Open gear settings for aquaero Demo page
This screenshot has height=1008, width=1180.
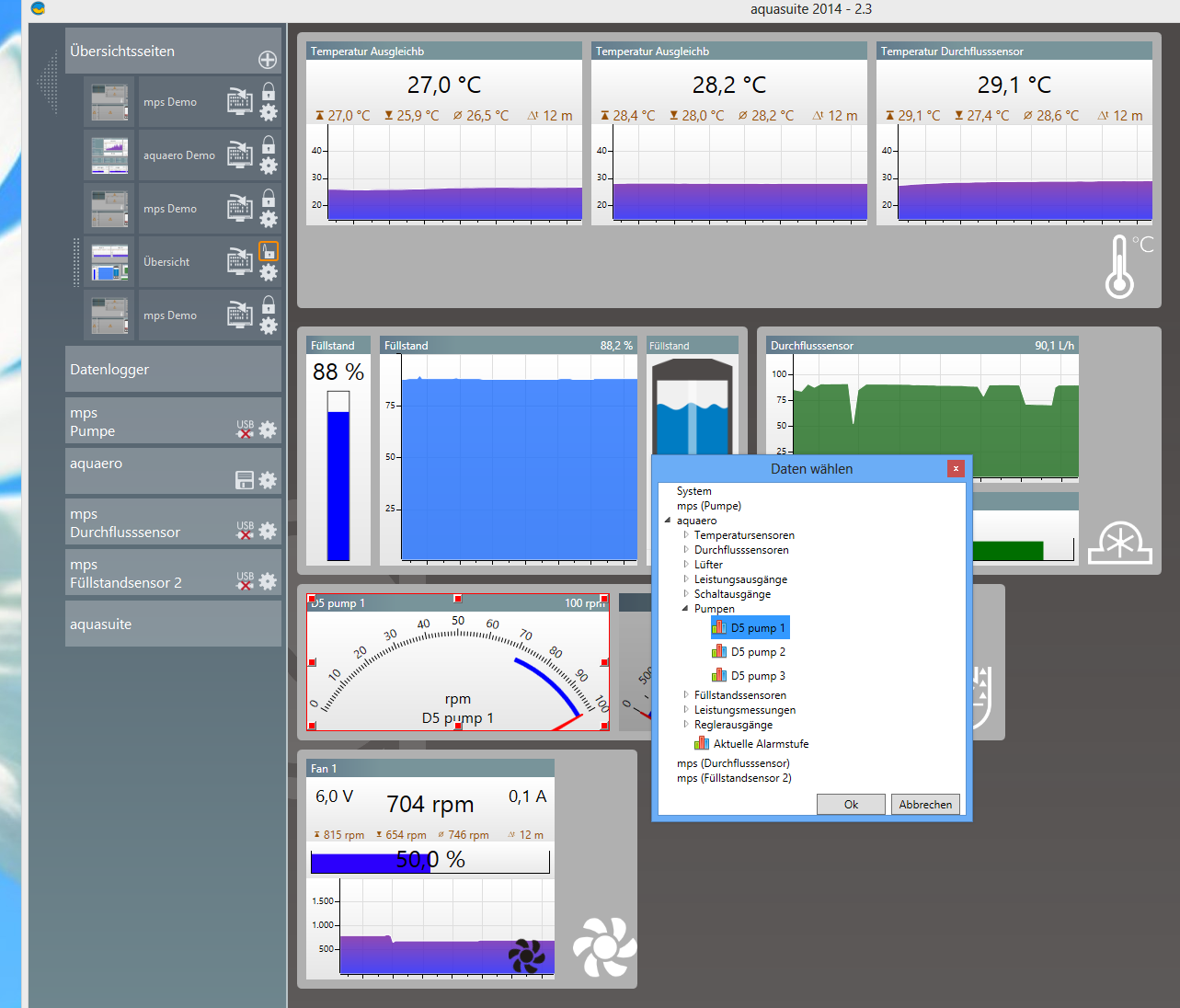click(x=269, y=166)
